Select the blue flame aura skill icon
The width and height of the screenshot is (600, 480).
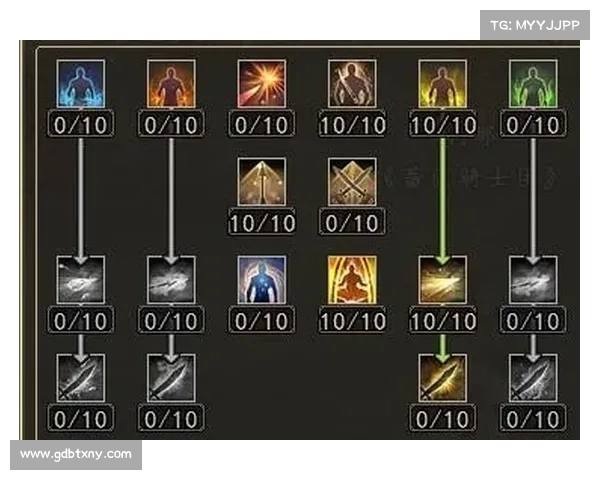81,84
